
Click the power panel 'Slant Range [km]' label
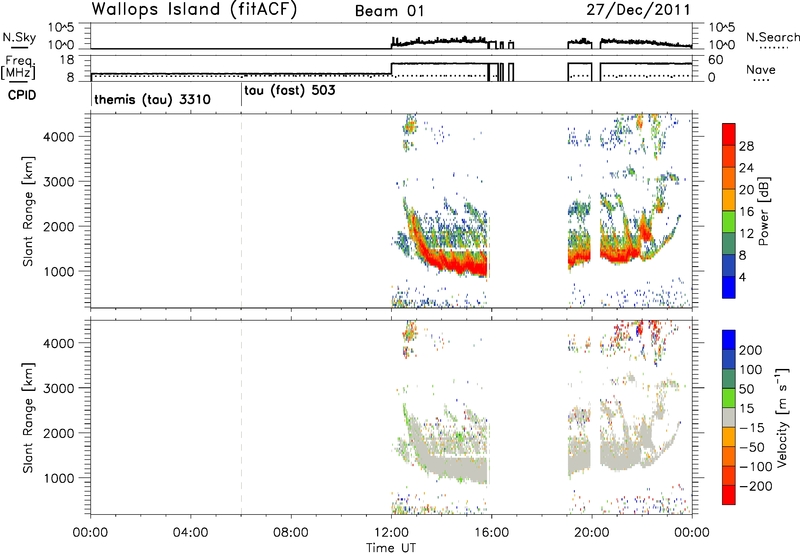[28, 211]
